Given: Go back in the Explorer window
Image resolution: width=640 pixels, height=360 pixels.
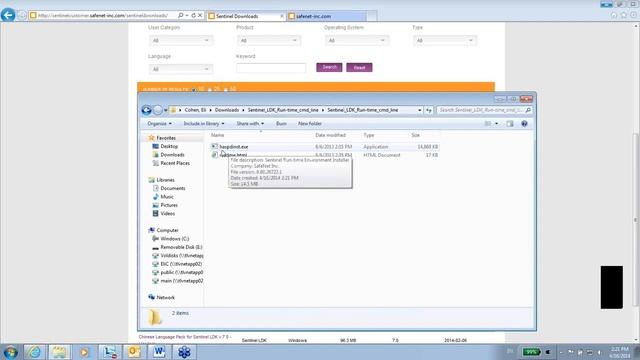Looking at the screenshot, I should [x=147, y=110].
